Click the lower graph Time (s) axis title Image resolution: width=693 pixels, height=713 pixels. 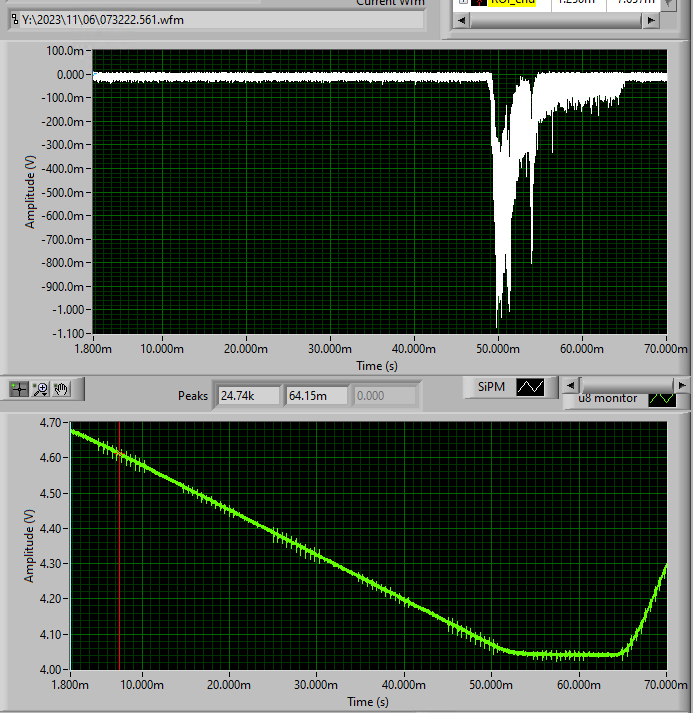coord(368,702)
